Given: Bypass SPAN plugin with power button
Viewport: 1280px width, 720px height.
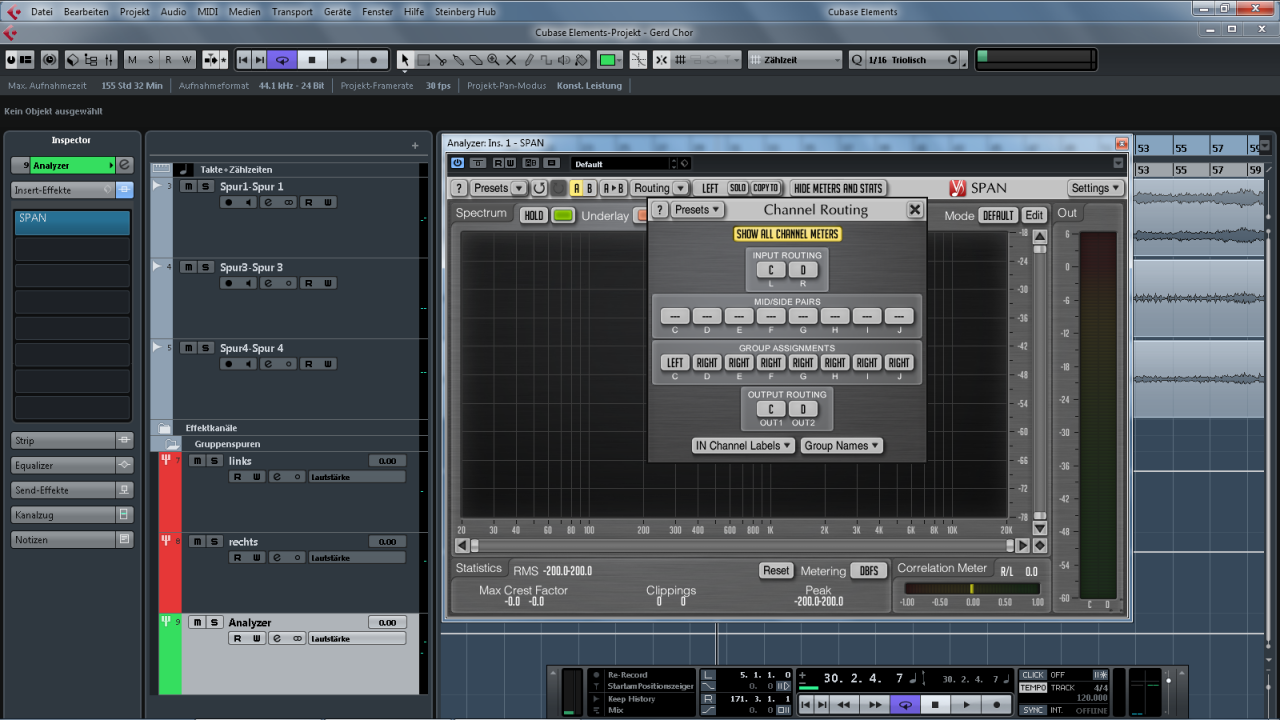Looking at the screenshot, I should 458,163.
